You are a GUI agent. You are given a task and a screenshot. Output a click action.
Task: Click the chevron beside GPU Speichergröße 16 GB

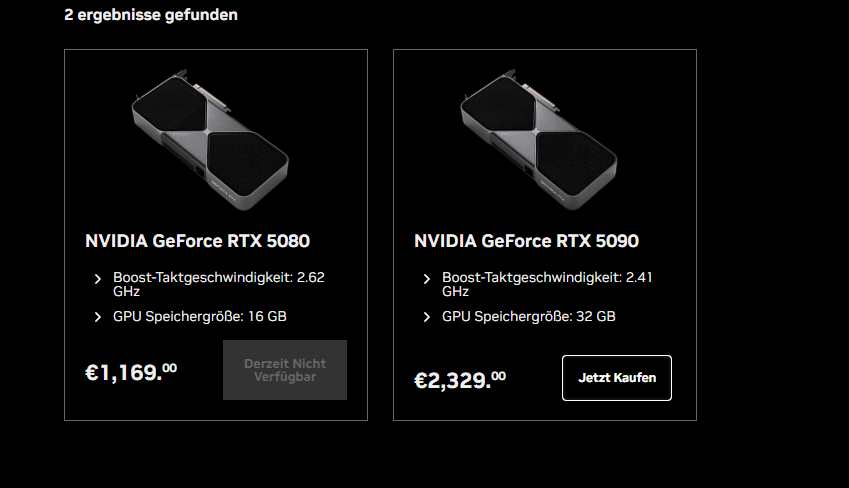(x=97, y=317)
